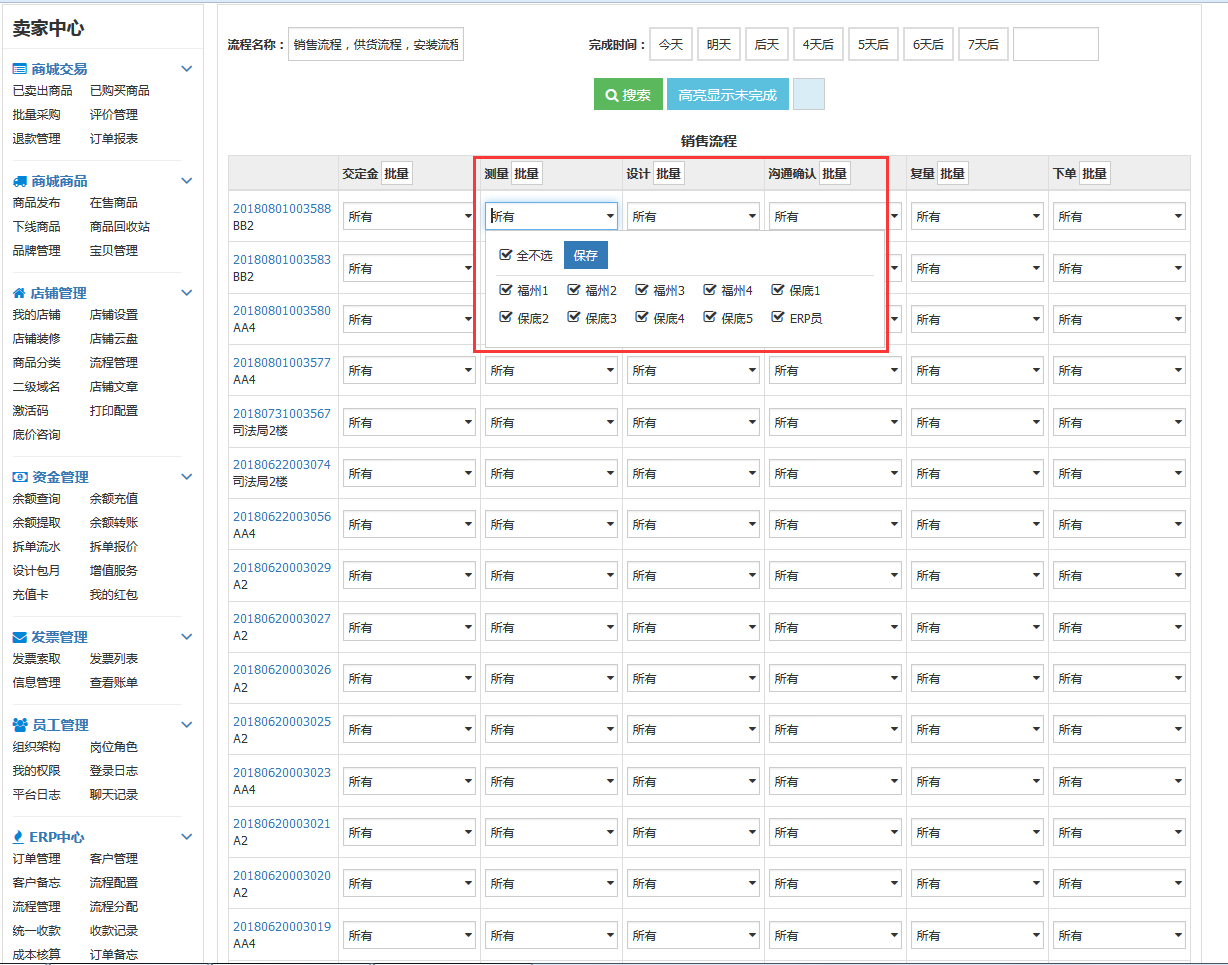The image size is (1228, 965).
Task: Click the 商城交易 list icon in sidebar
Action: click(x=19, y=69)
